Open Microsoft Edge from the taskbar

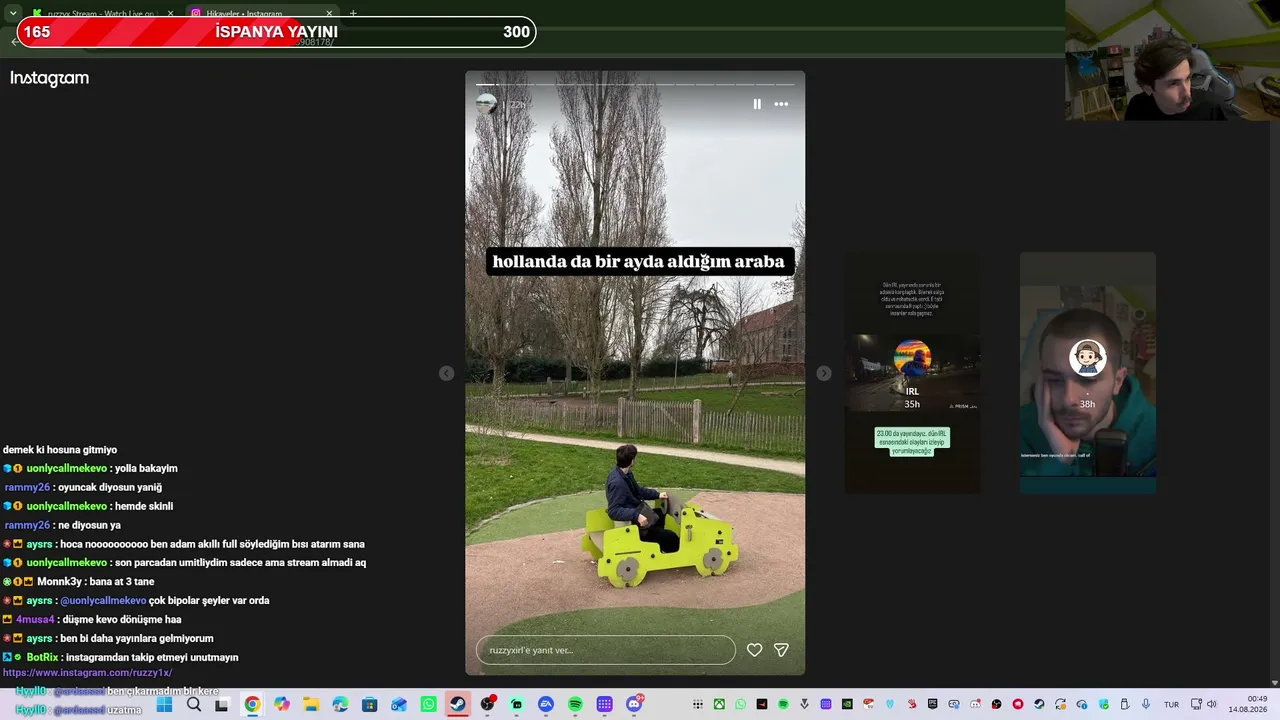click(x=340, y=705)
